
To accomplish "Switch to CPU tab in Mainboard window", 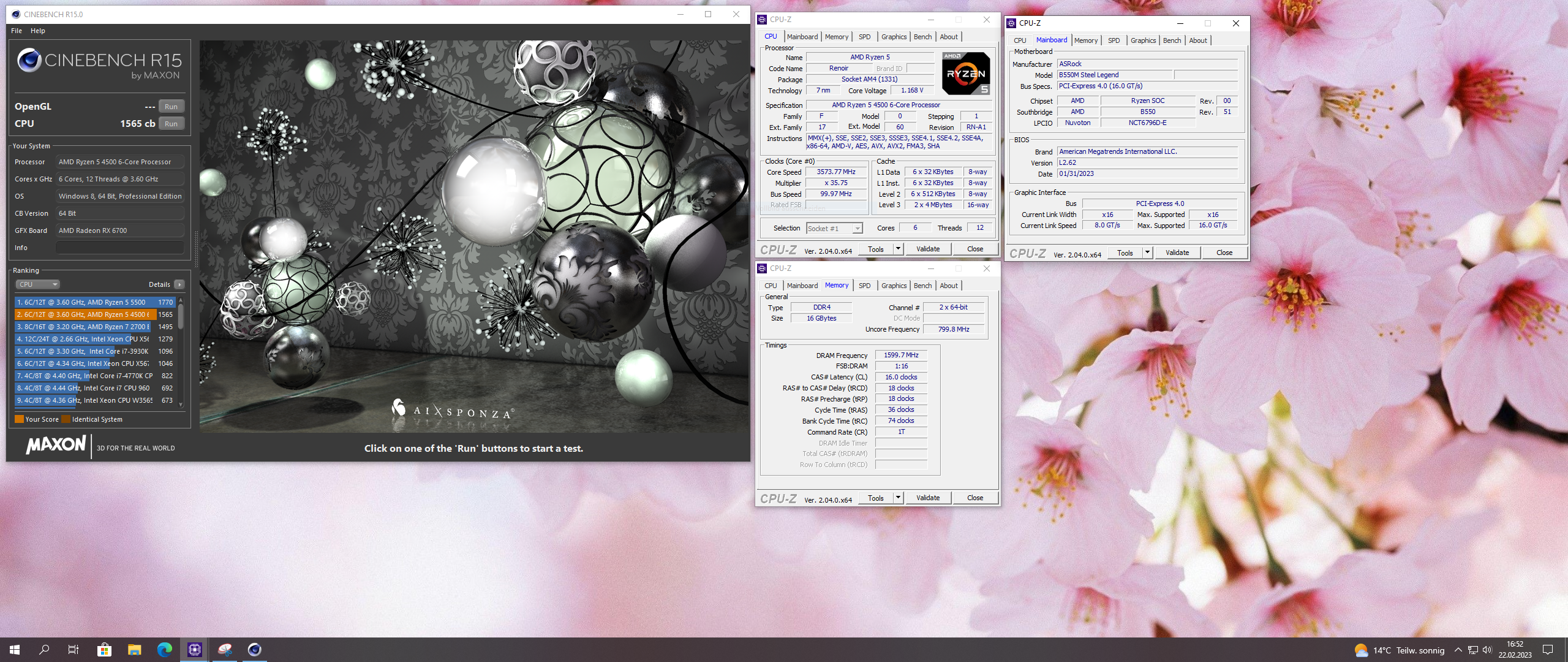I will click(x=1020, y=40).
